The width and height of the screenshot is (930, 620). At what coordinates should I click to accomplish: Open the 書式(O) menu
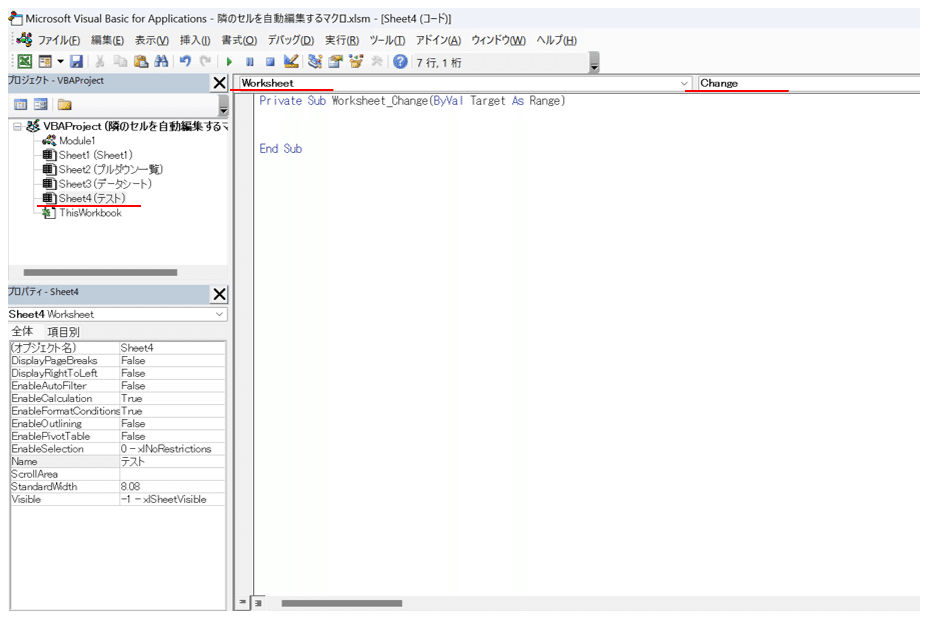click(x=239, y=40)
